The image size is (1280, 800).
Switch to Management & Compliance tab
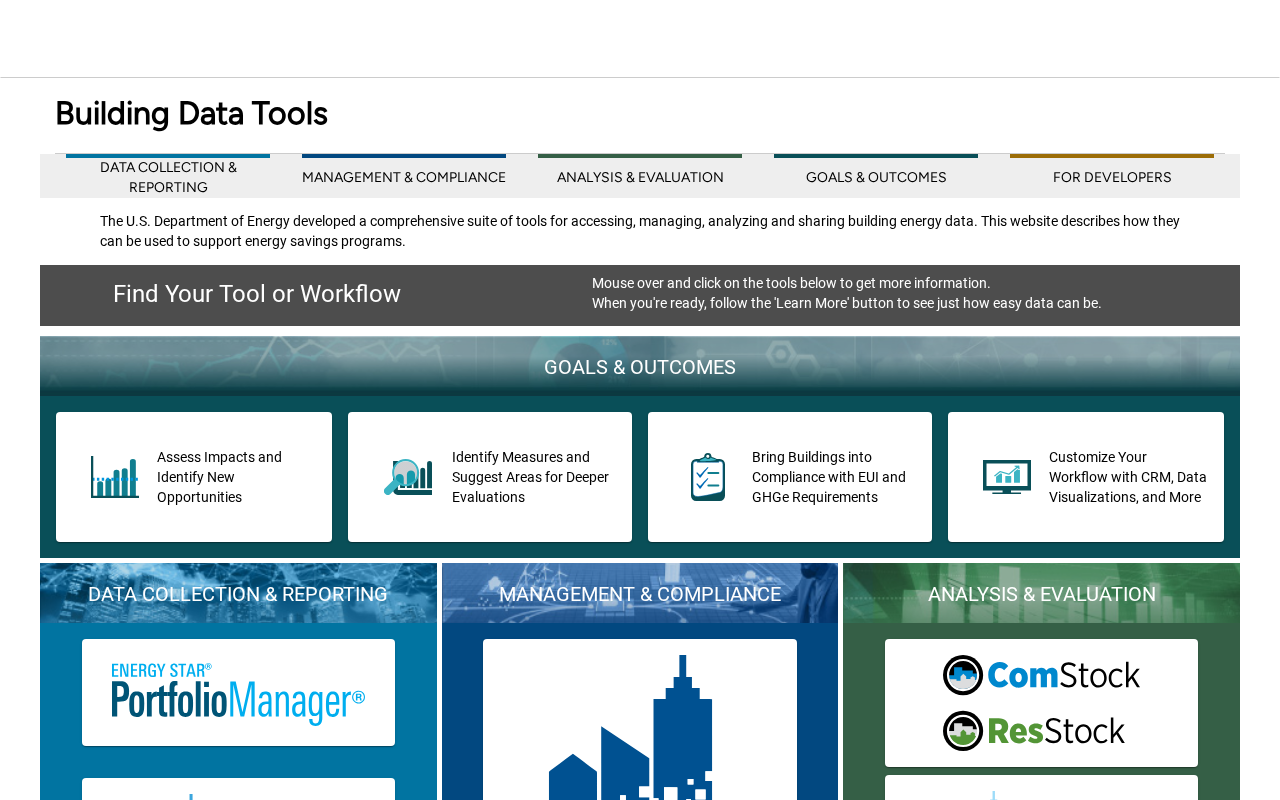coord(404,176)
